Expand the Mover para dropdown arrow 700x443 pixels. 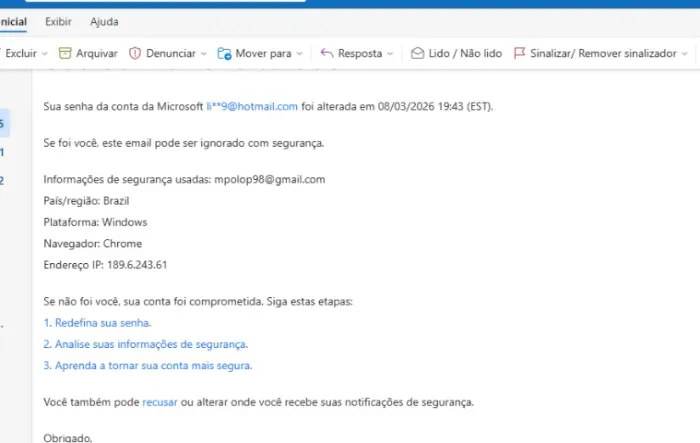pyautogui.click(x=300, y=54)
